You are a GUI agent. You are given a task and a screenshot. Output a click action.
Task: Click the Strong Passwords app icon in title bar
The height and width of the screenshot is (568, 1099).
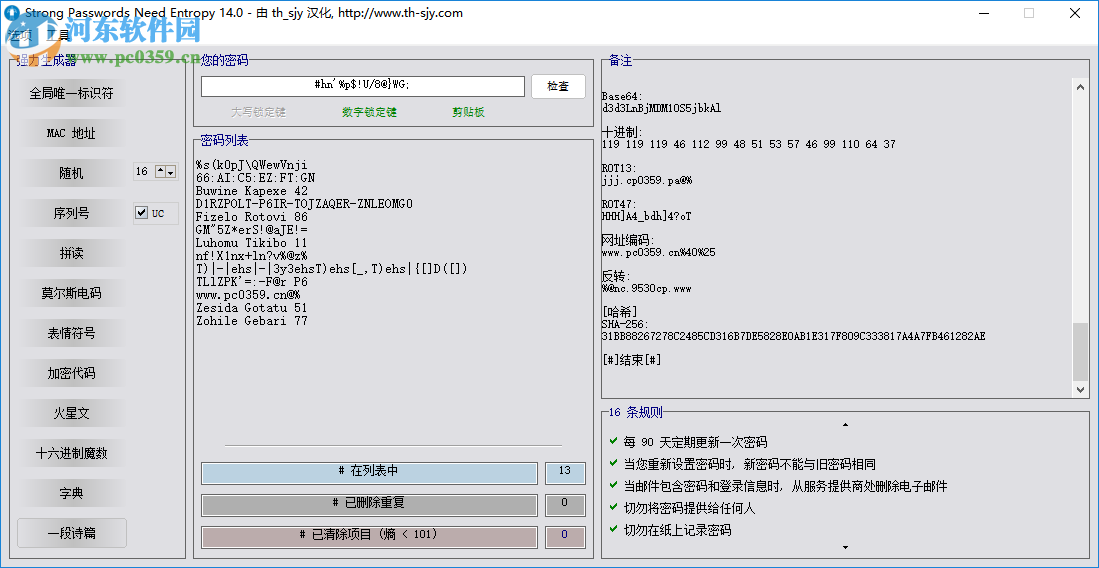(11, 13)
